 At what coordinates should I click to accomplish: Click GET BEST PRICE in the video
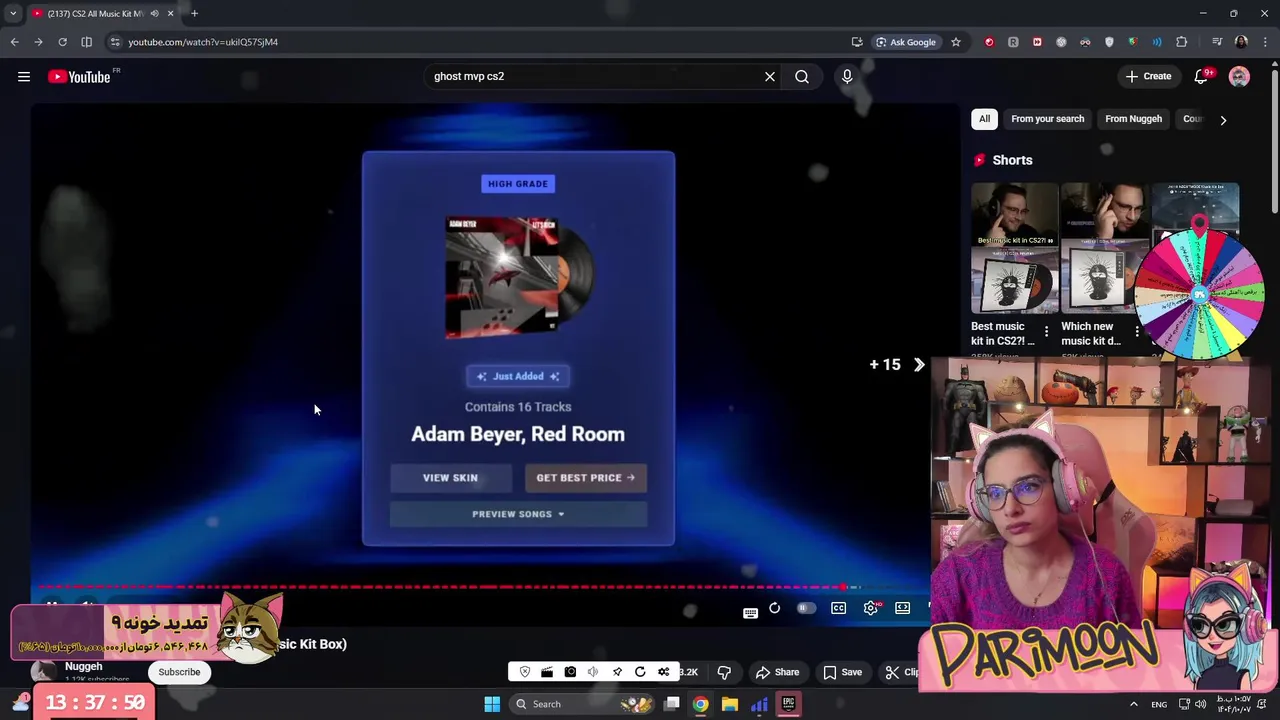(x=586, y=478)
